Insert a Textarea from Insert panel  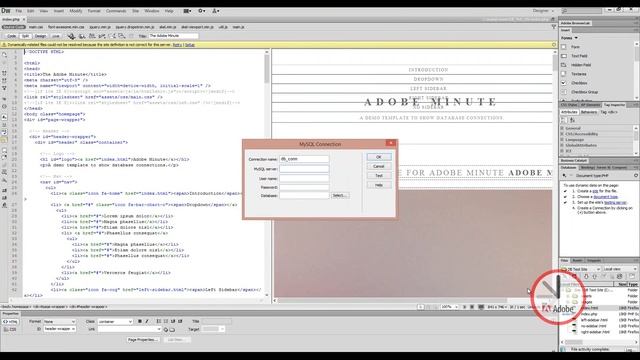578,74
